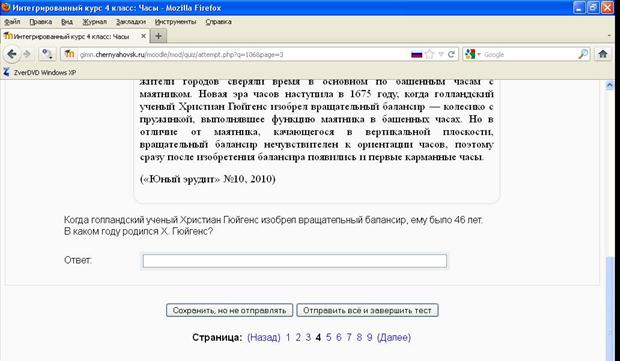Click the current page number 4

tap(318, 337)
